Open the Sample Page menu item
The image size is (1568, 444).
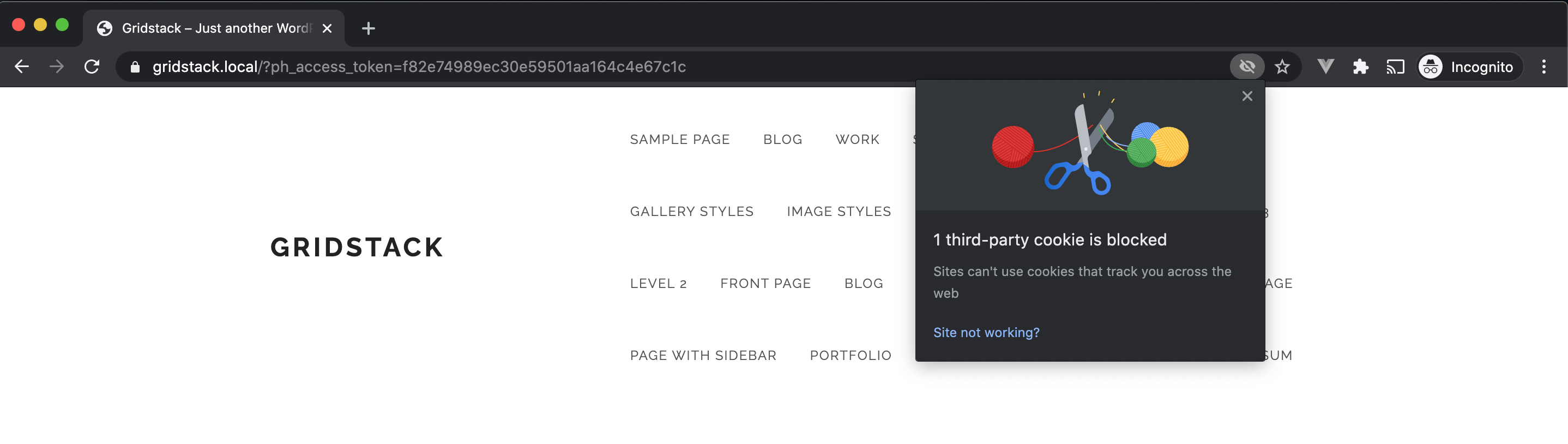click(679, 140)
